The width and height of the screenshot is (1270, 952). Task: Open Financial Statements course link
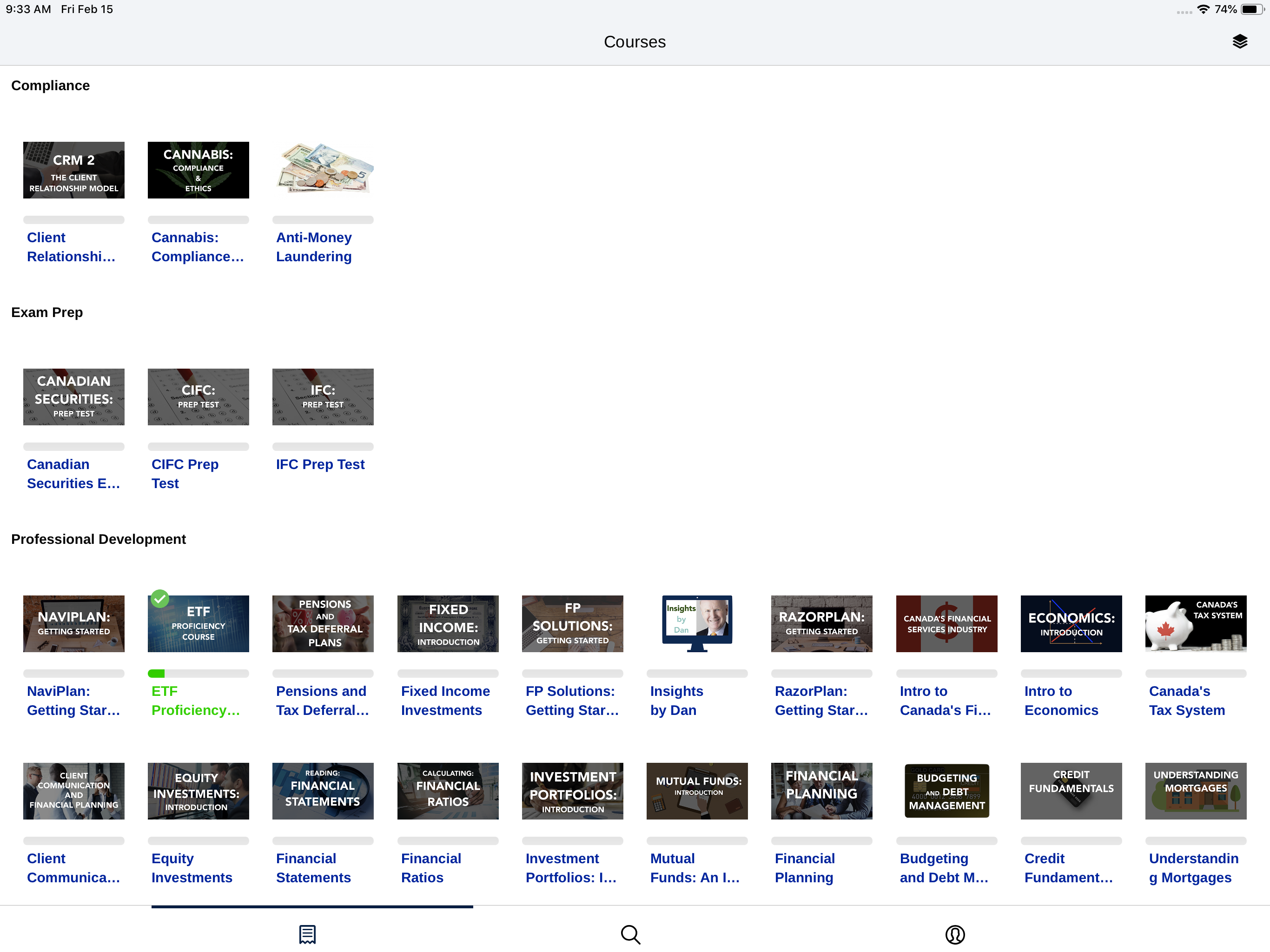pyautogui.click(x=313, y=867)
